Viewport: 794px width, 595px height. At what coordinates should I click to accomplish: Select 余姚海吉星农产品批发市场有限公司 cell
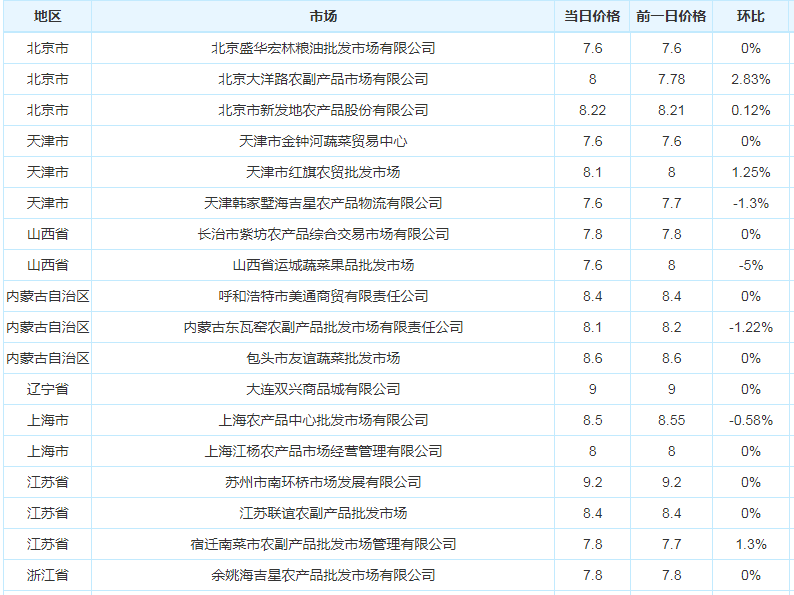(323, 575)
